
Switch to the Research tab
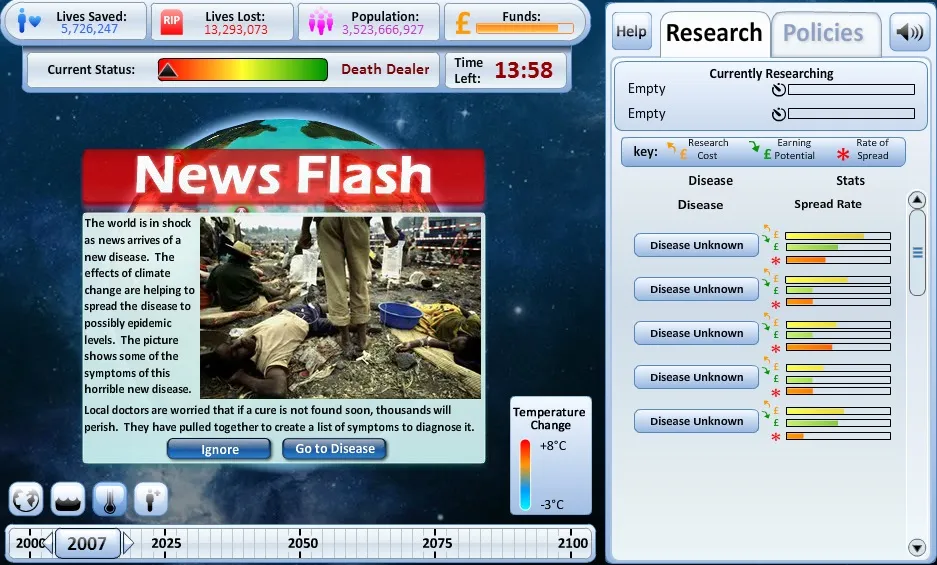[714, 33]
